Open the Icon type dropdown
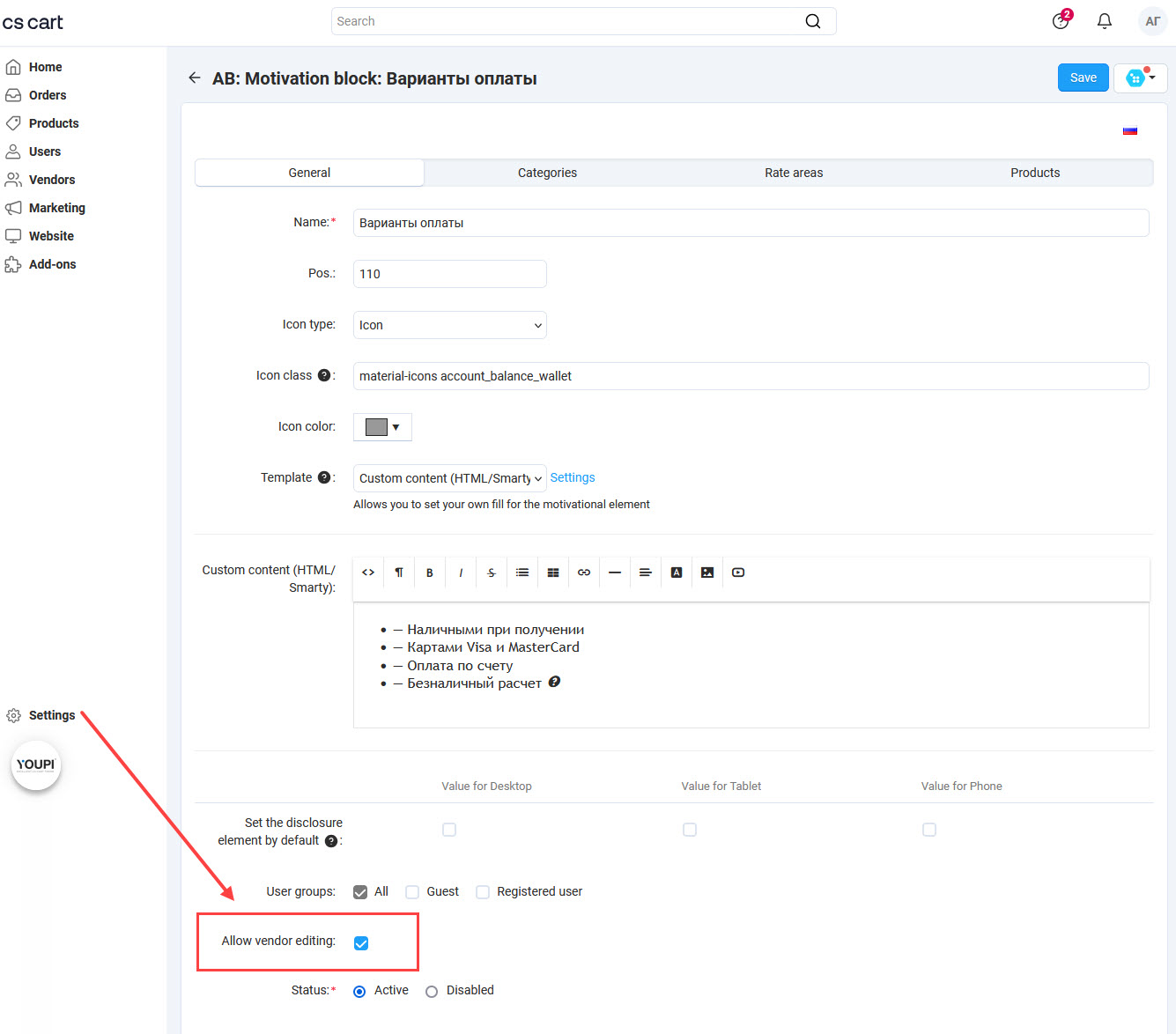 pos(449,325)
